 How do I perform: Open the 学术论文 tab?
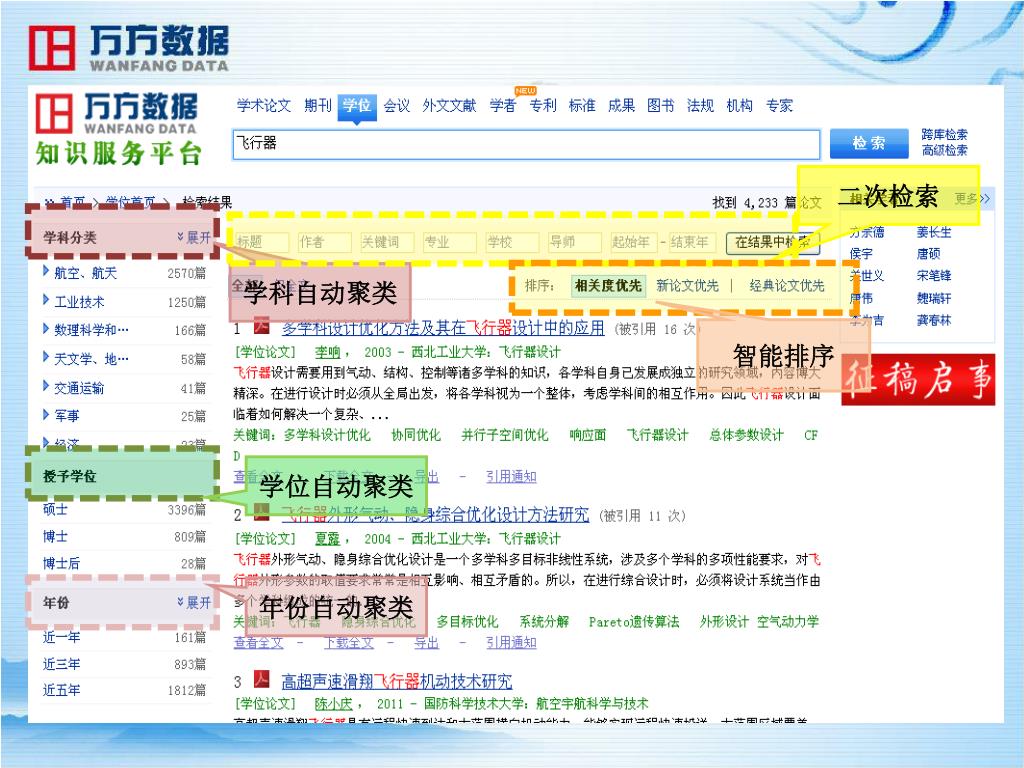pos(264,105)
